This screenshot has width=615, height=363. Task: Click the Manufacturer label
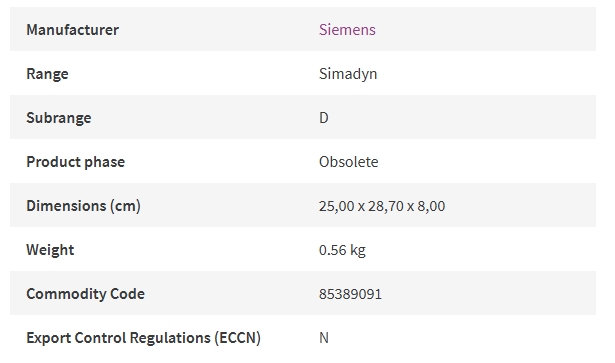pos(73,30)
